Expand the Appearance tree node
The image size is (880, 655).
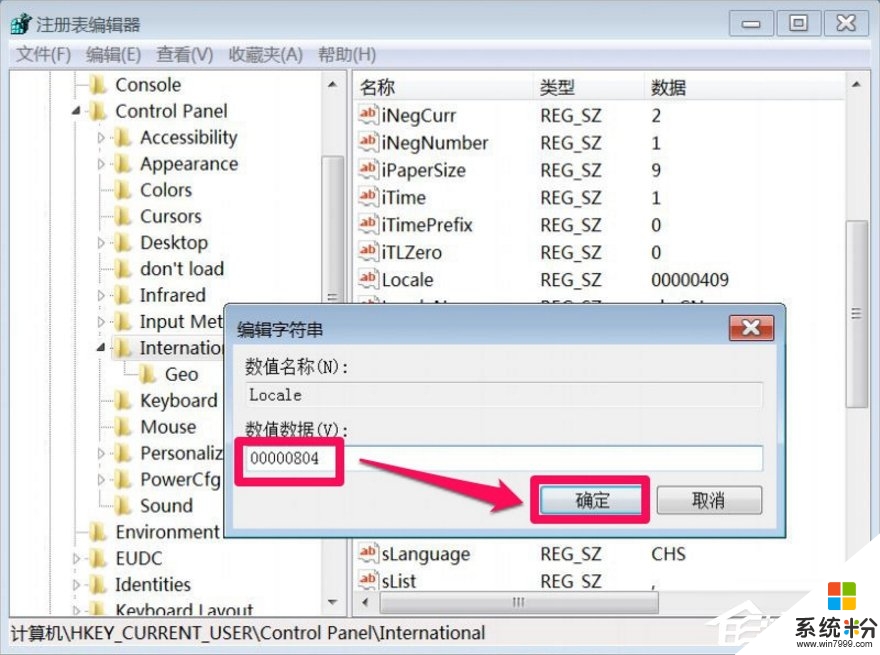101,164
